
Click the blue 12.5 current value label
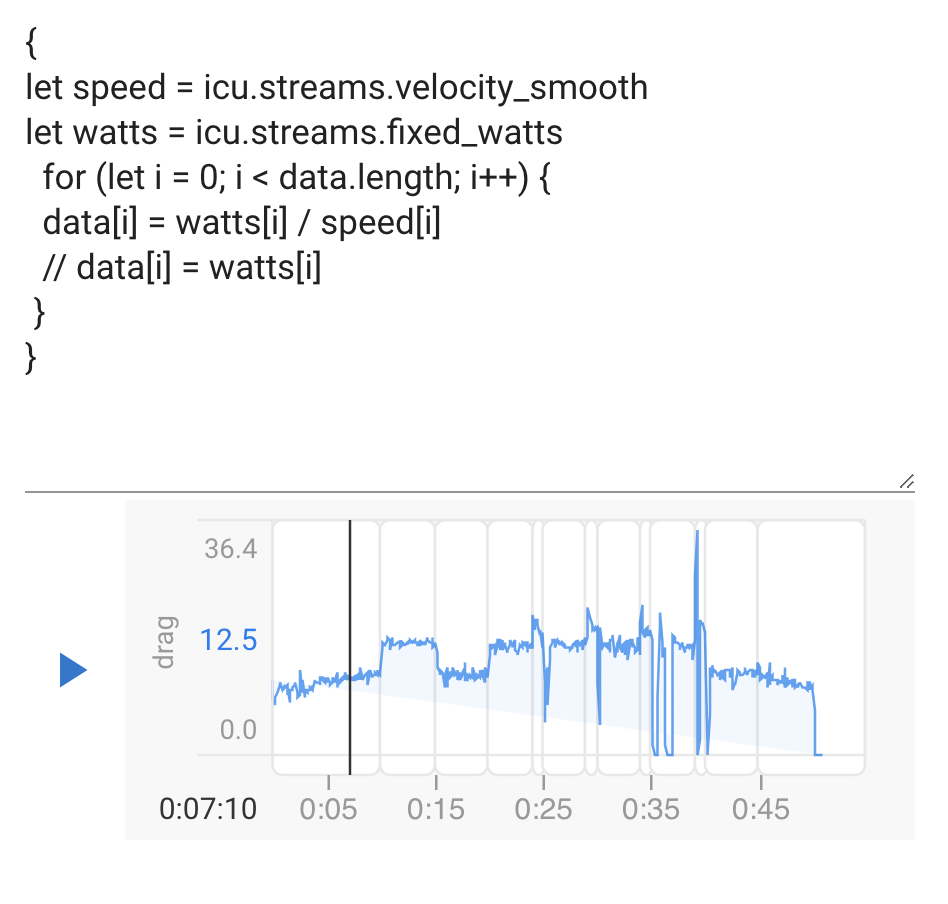pyautogui.click(x=229, y=640)
